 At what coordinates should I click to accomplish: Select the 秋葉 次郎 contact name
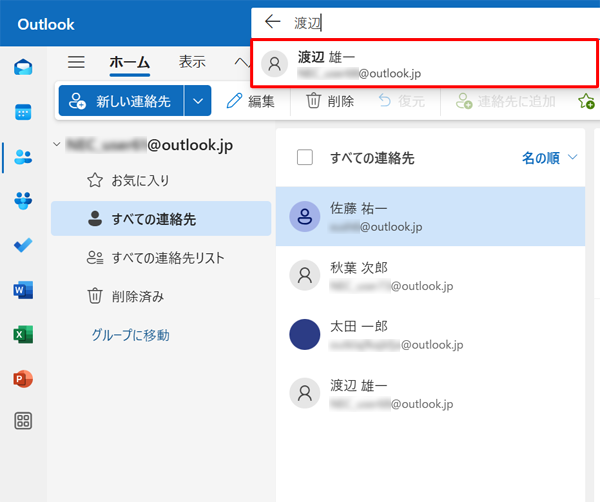pyautogui.click(x=359, y=267)
